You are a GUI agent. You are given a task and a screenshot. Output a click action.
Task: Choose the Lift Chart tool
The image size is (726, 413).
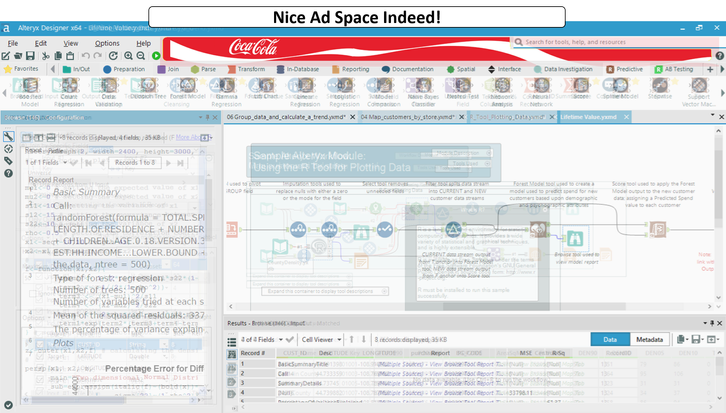[266, 89]
